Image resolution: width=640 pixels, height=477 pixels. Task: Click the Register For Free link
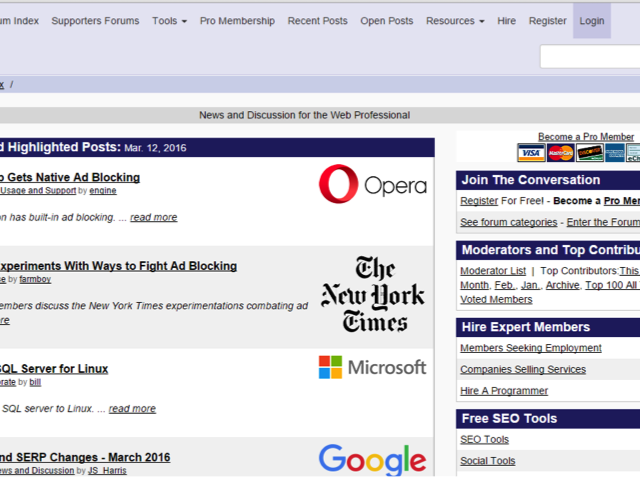(479, 201)
